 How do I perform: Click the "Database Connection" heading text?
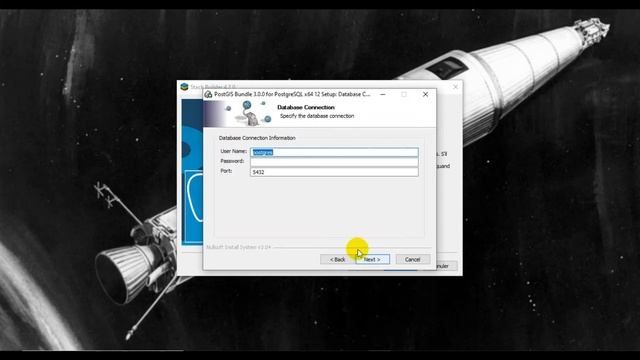[x=306, y=107]
